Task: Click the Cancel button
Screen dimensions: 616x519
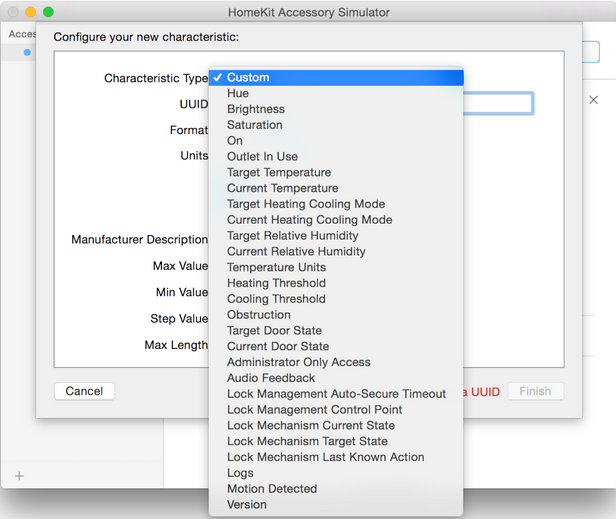Action: [84, 391]
